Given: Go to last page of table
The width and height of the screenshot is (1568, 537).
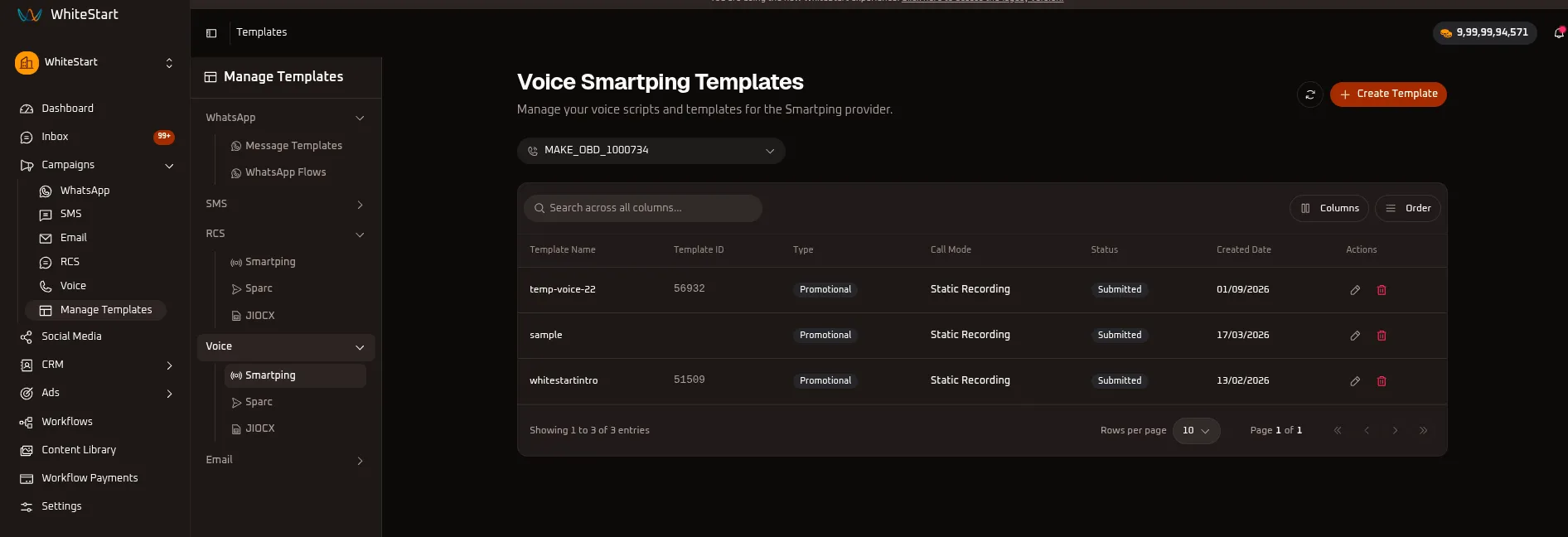Looking at the screenshot, I should click(1423, 430).
